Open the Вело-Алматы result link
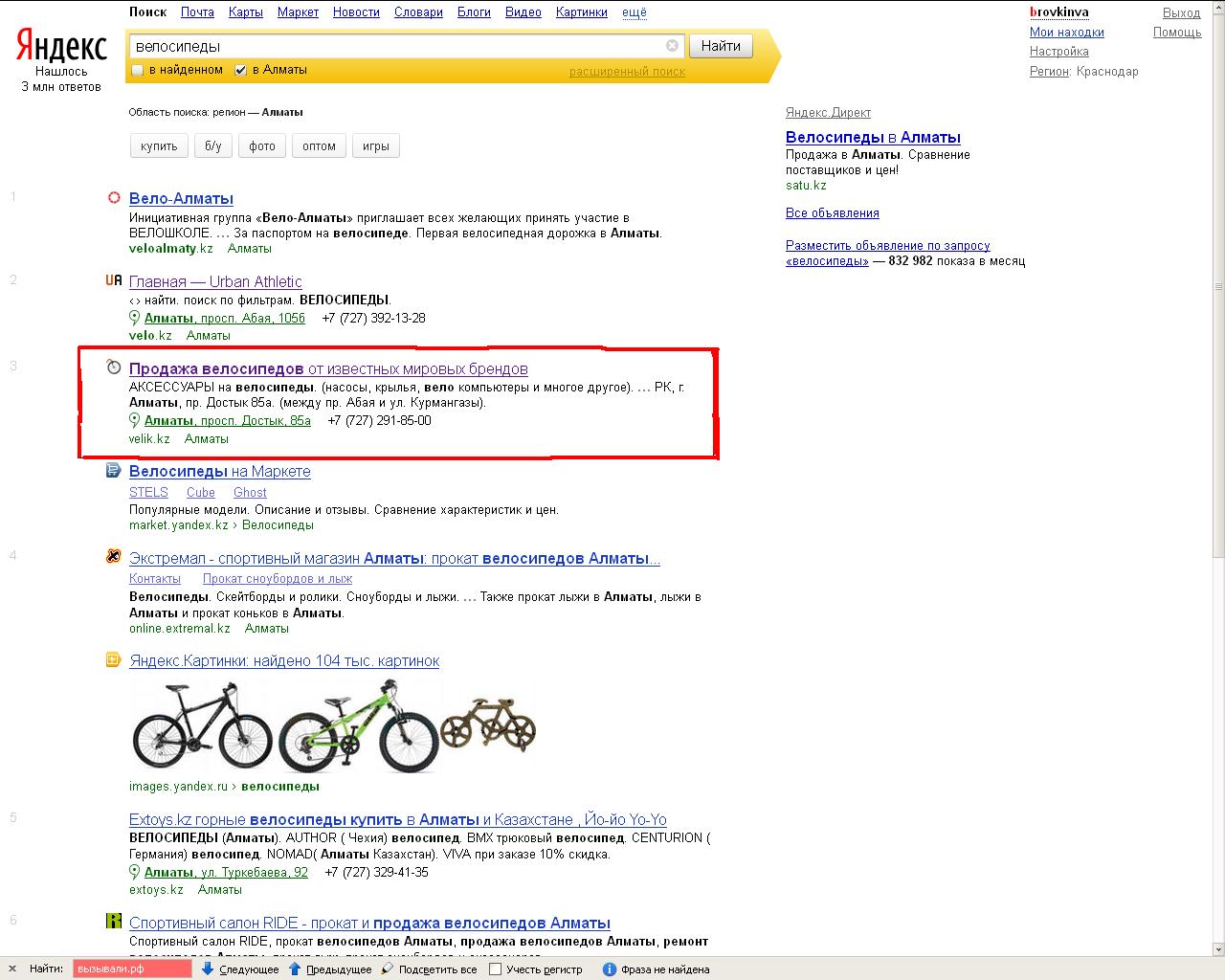The height and width of the screenshot is (980, 1225). 181,199
